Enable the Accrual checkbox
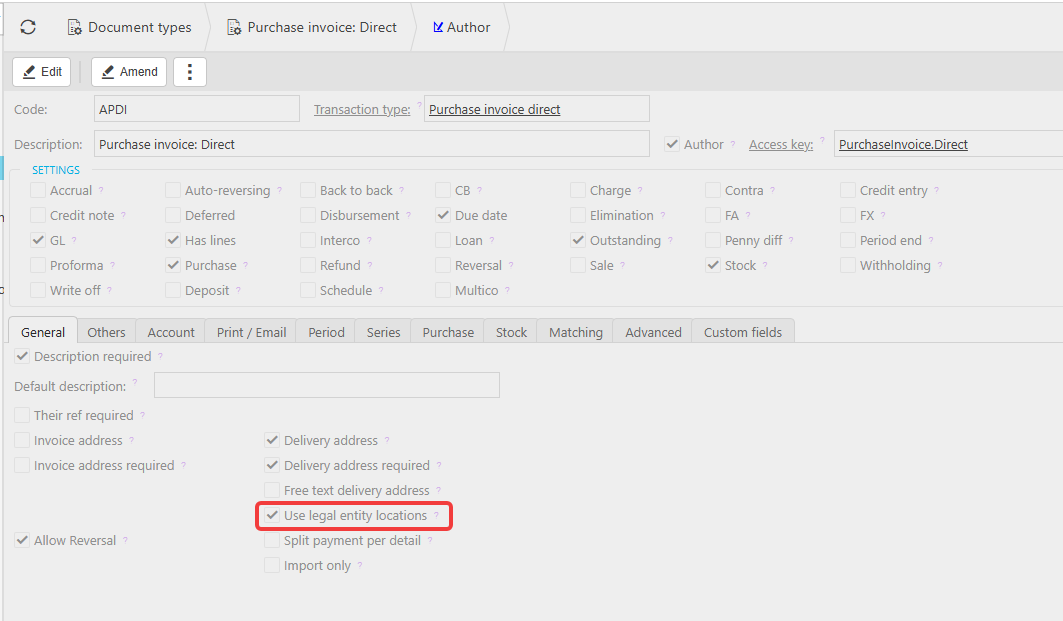 pos(38,191)
